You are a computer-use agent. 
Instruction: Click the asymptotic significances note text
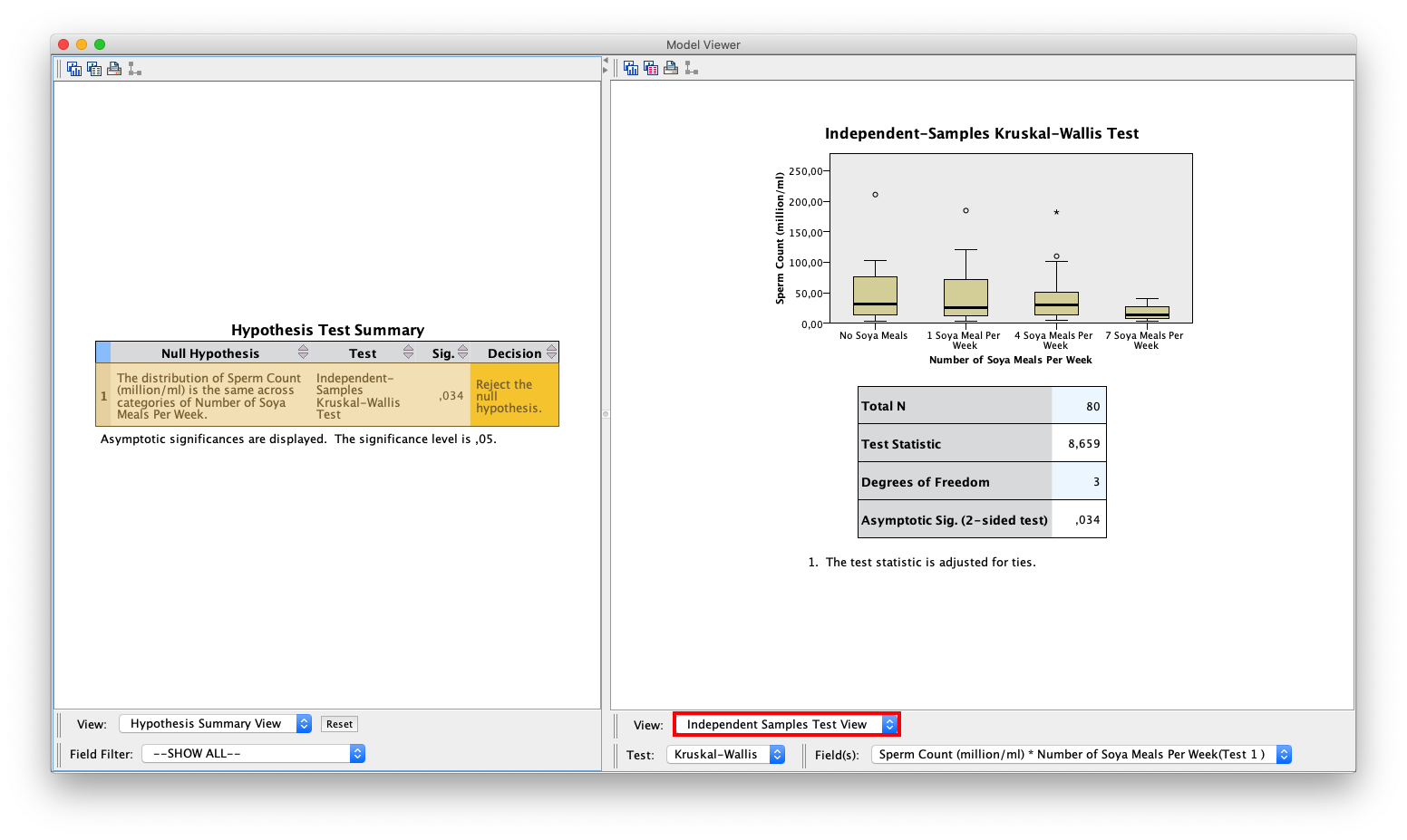(x=298, y=439)
